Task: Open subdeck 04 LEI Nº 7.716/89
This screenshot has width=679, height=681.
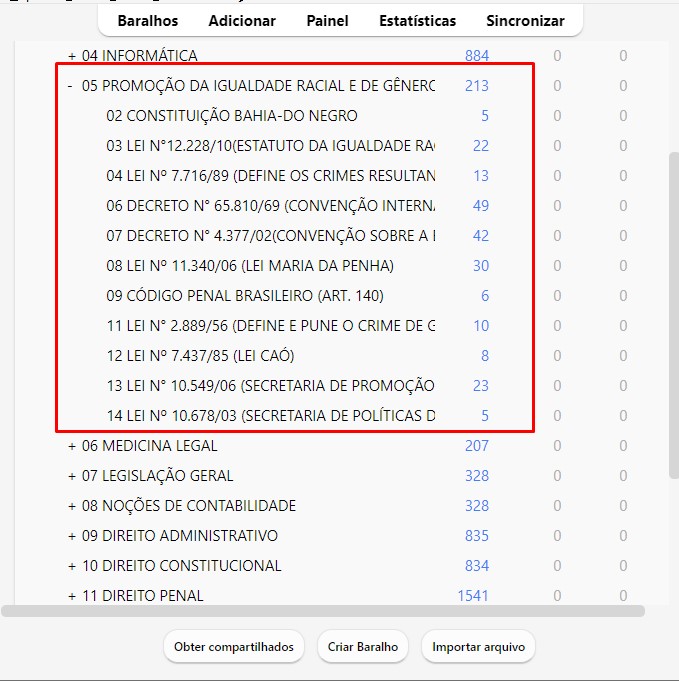Action: [270, 176]
